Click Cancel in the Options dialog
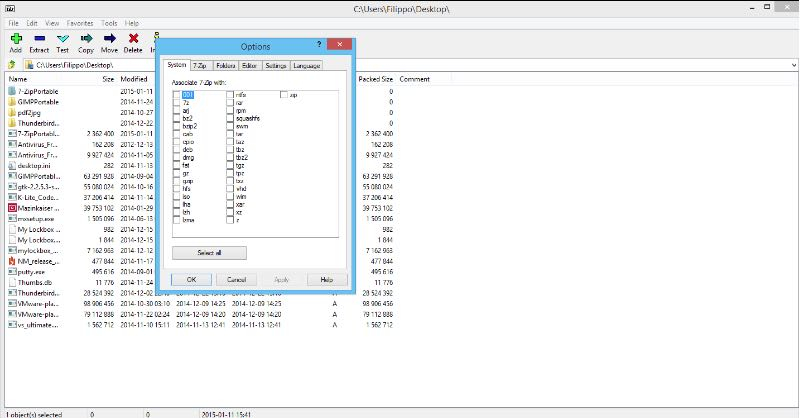The height and width of the screenshot is (418, 800). [x=237, y=279]
